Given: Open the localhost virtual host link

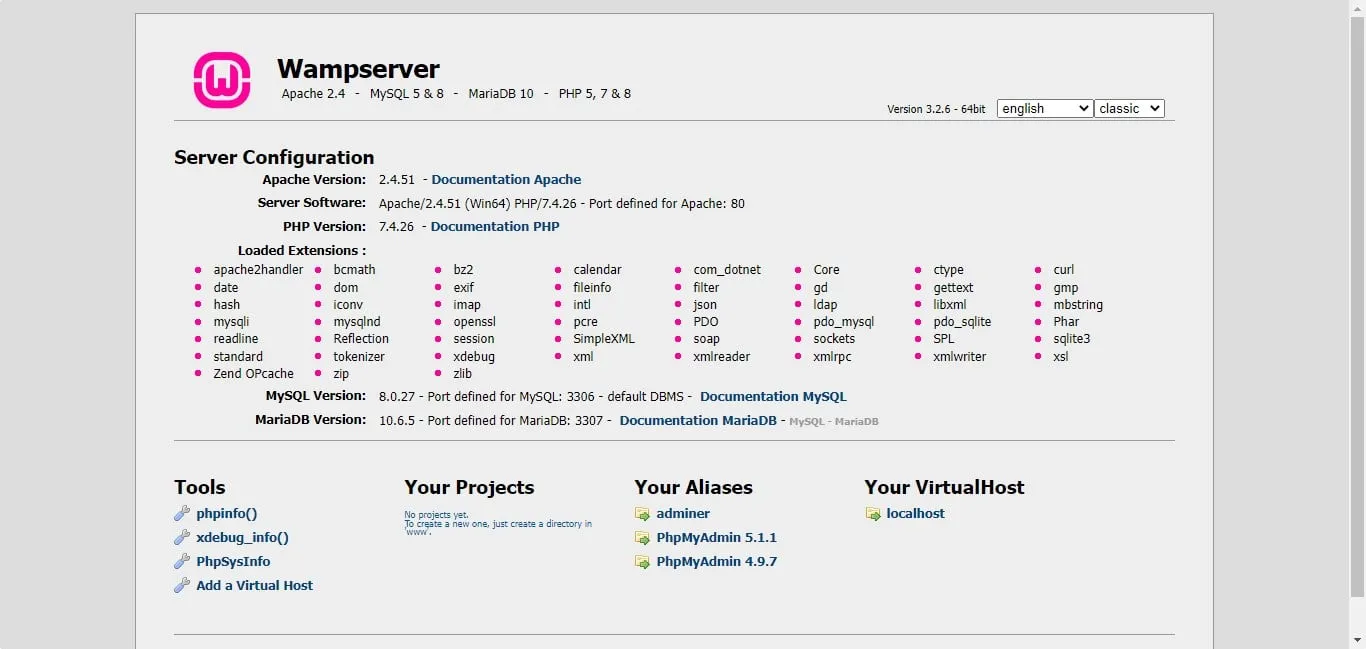Looking at the screenshot, I should (x=915, y=514).
